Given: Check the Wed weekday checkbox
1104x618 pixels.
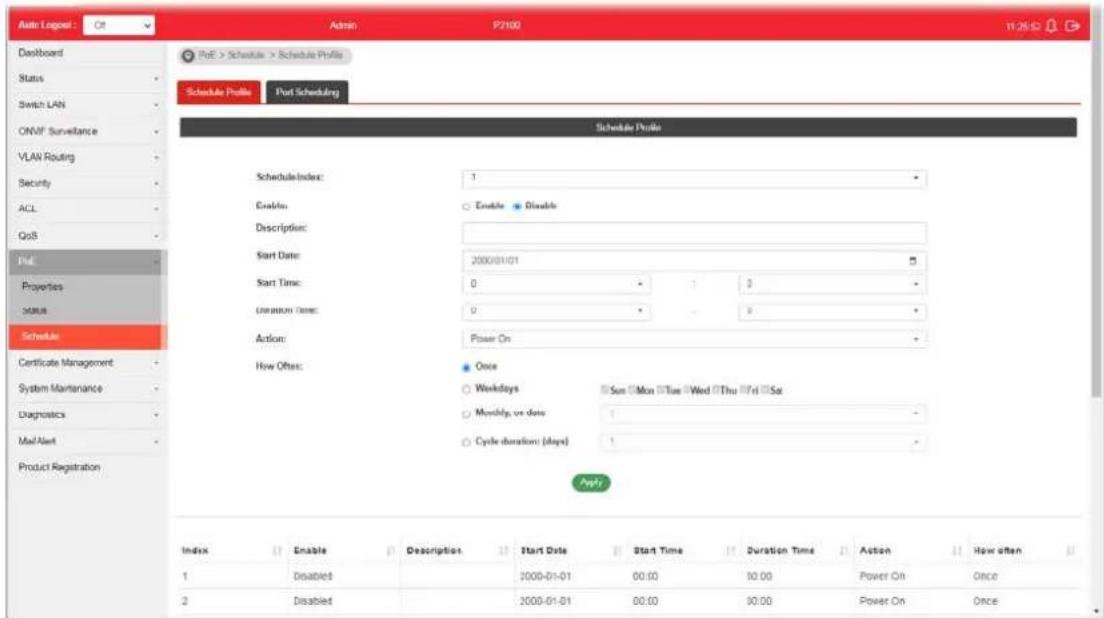Looking at the screenshot, I should click(x=686, y=389).
